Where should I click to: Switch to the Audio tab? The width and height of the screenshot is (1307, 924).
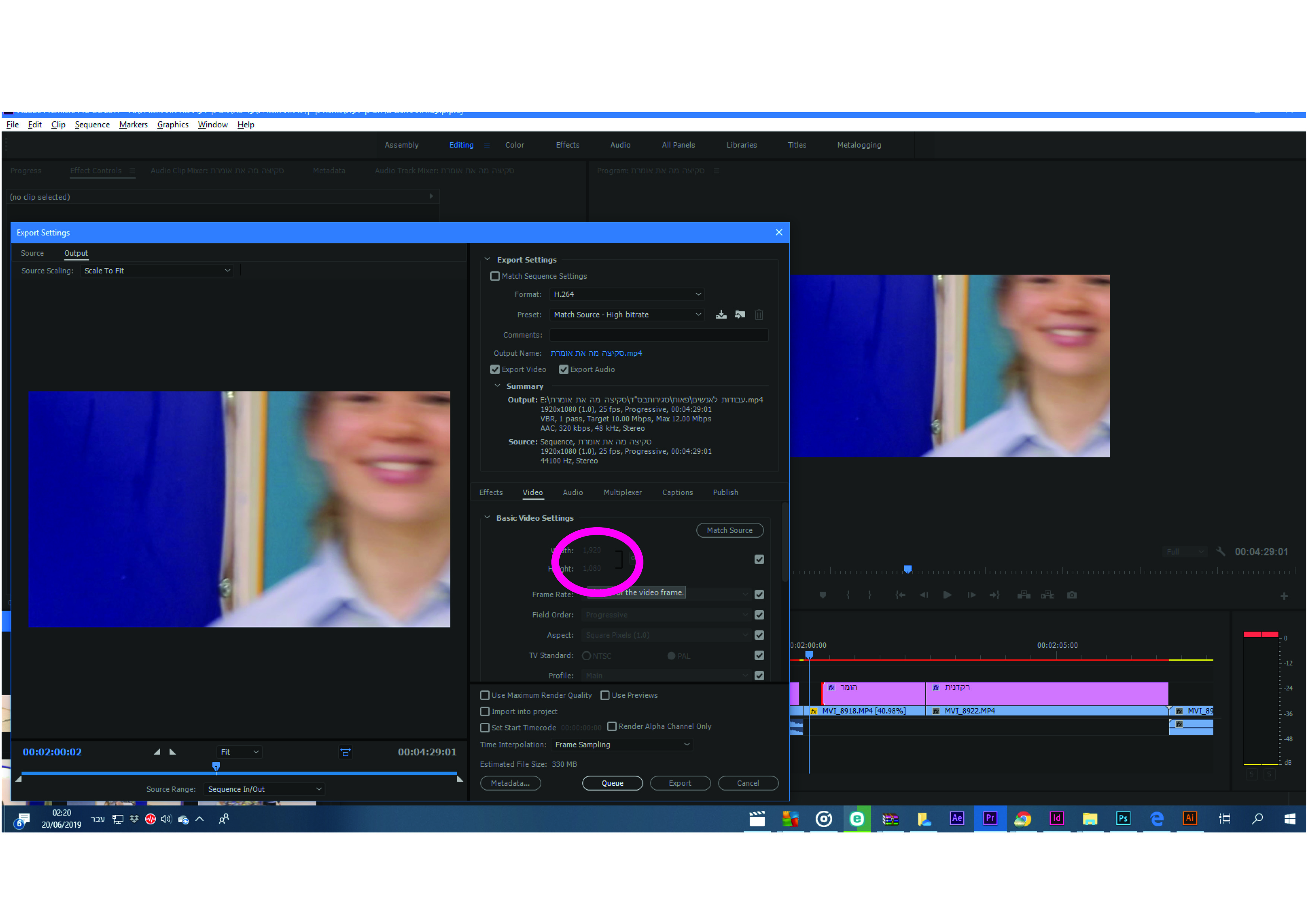[572, 493]
